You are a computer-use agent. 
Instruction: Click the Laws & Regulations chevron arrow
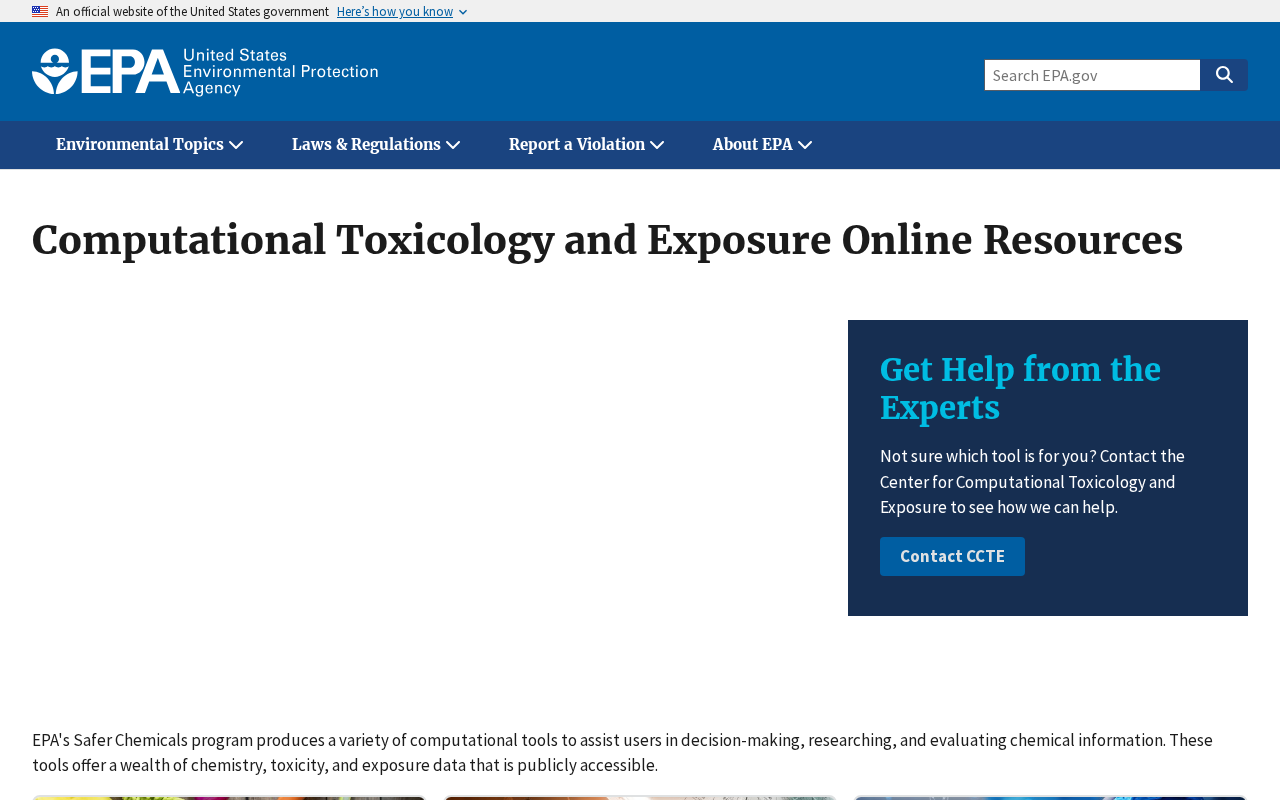[453, 145]
